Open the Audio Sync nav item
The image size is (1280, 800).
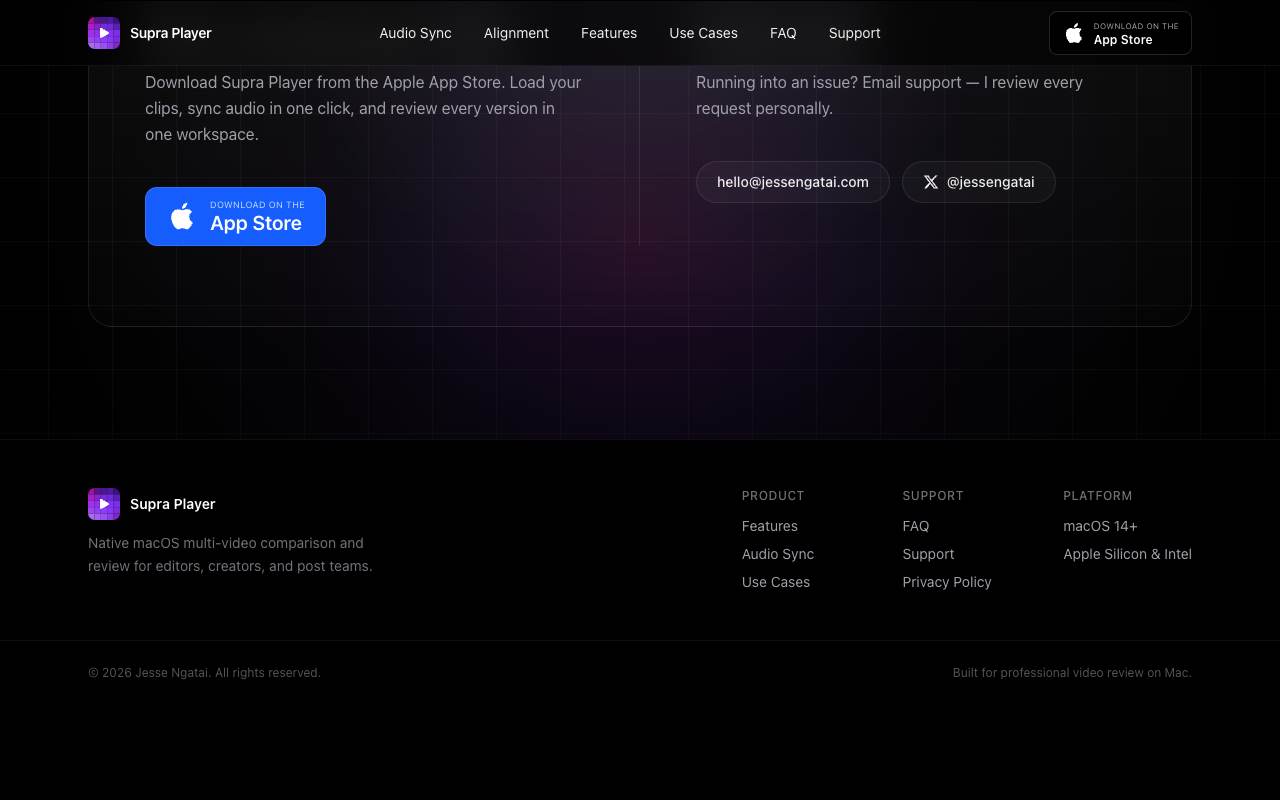[415, 33]
